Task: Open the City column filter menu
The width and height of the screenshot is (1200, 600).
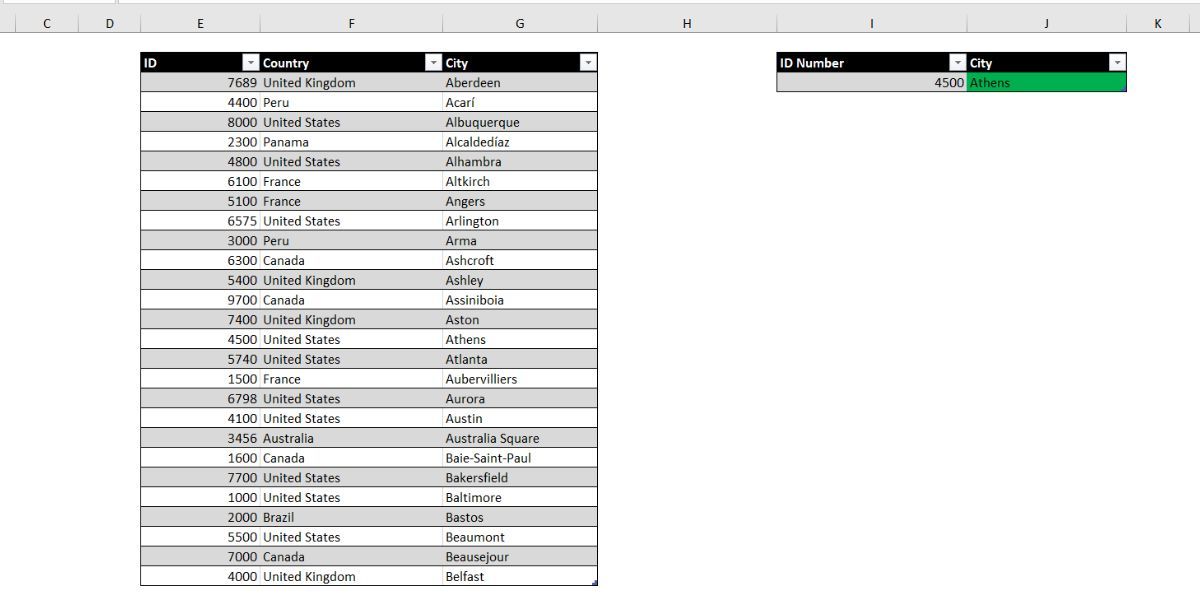Action: click(x=587, y=62)
